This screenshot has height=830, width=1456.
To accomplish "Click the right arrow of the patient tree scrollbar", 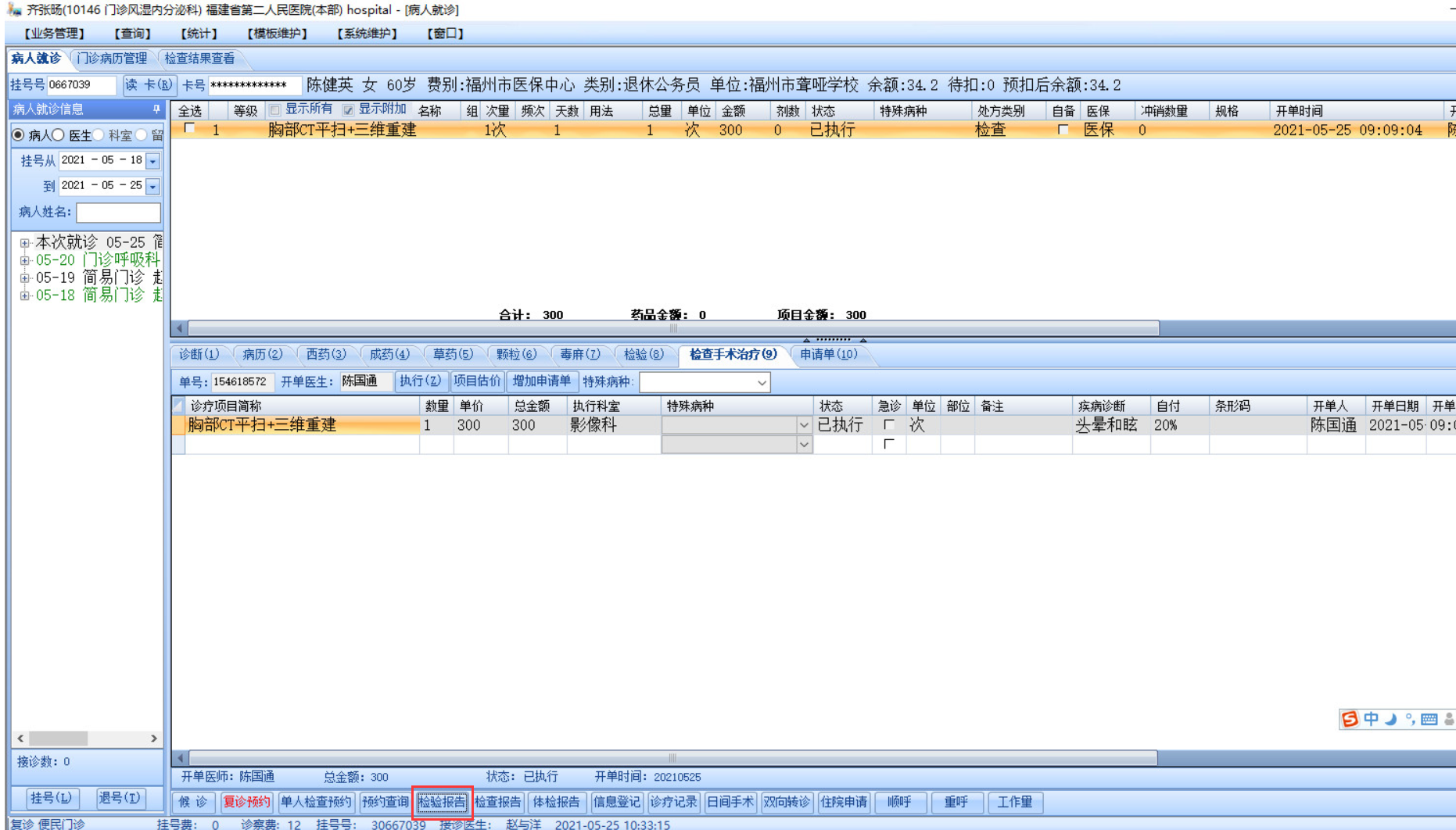I will (x=154, y=739).
